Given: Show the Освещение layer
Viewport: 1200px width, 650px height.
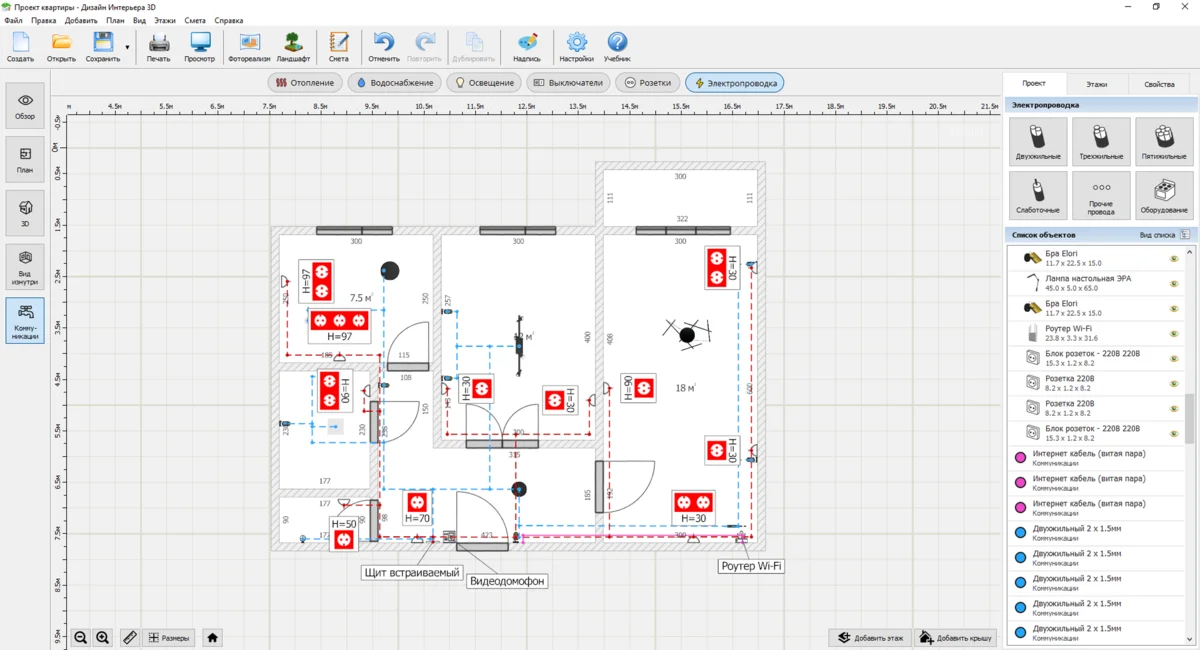Looking at the screenshot, I should tap(485, 83).
